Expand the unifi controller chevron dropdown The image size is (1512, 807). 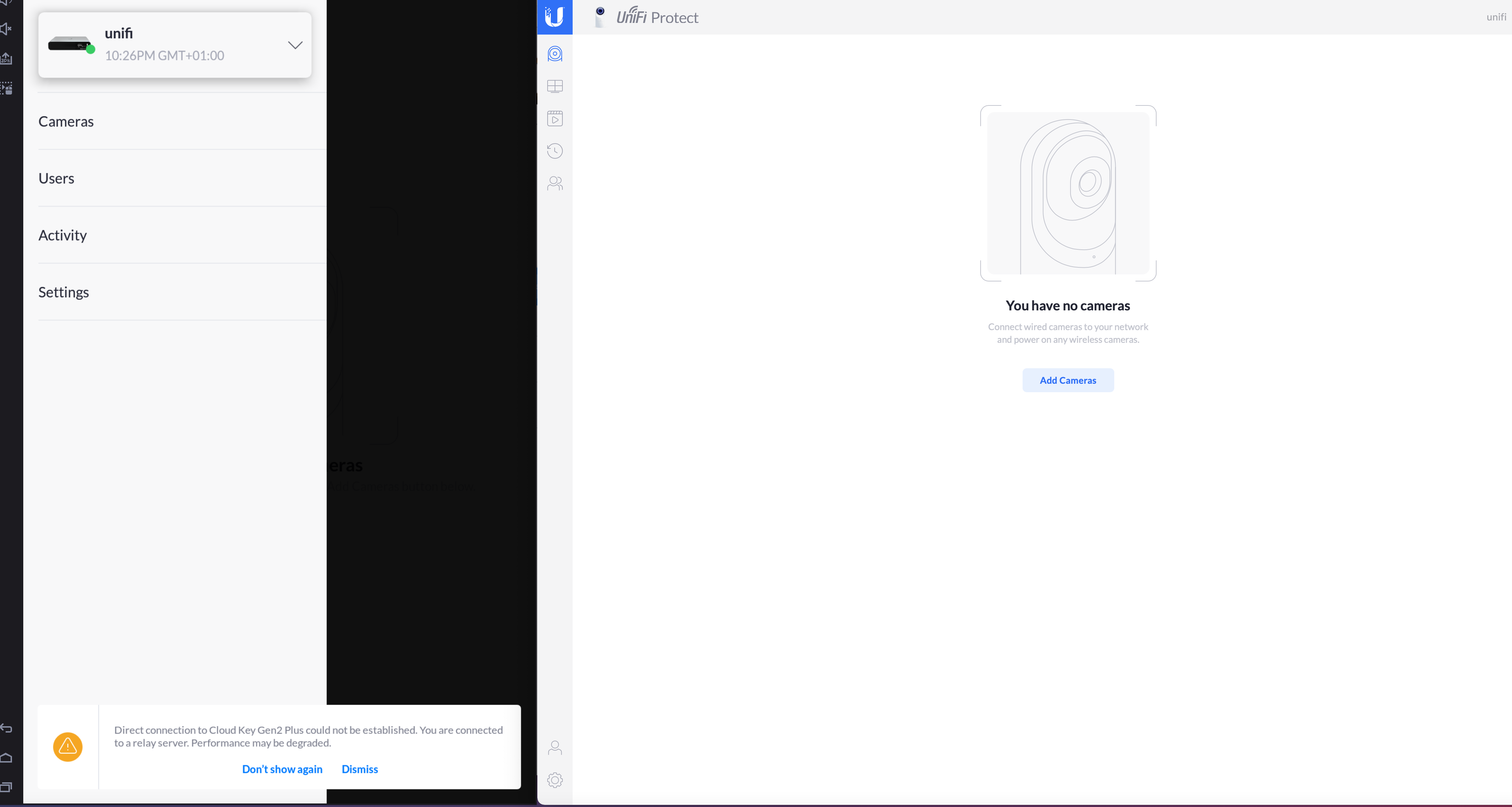(295, 45)
